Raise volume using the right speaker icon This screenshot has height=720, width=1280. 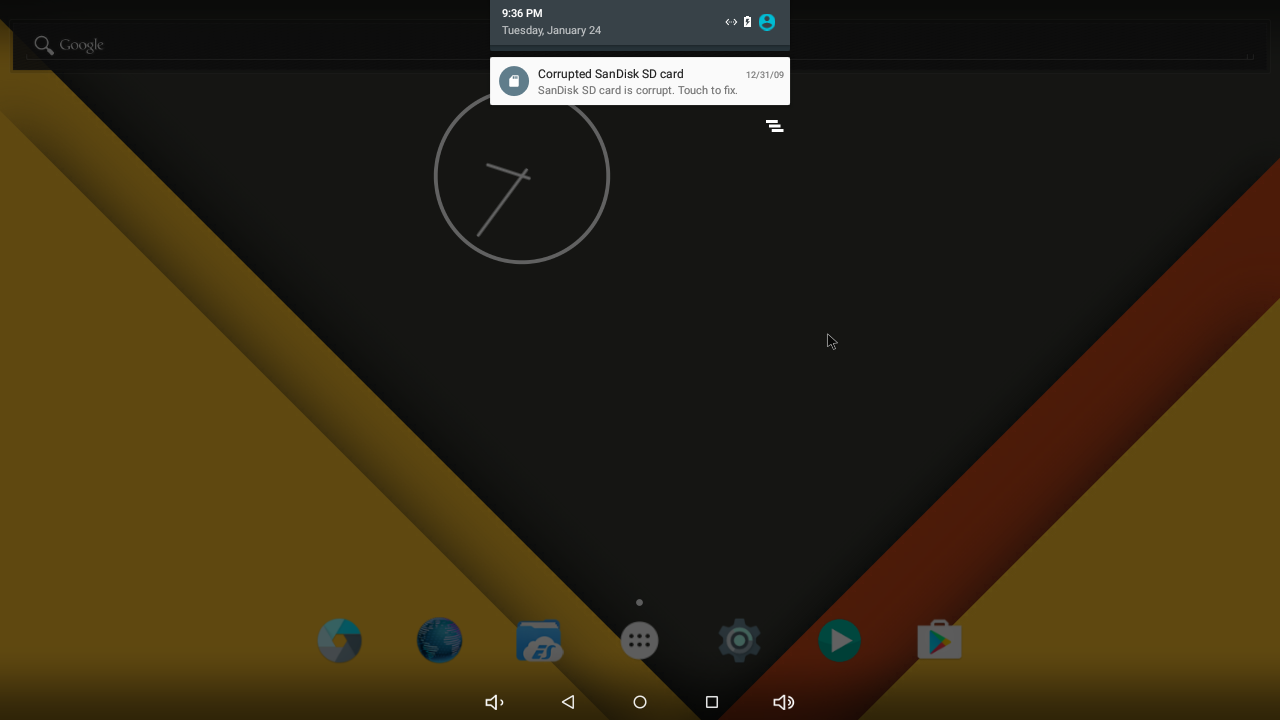tap(784, 702)
